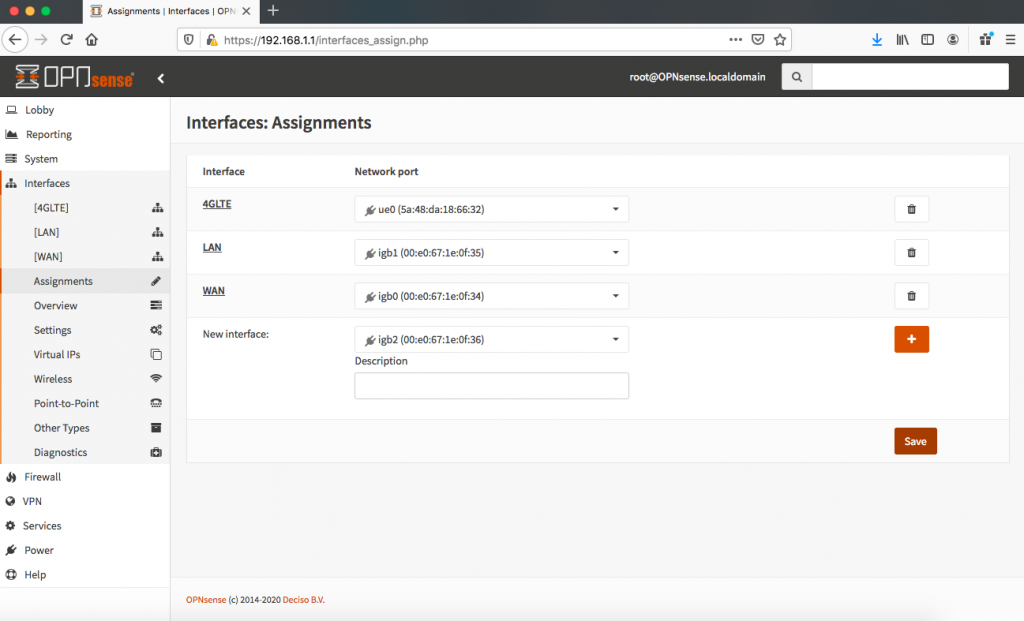This screenshot has width=1024, height=621.
Task: Open the network port dropdown for WAN
Action: coord(491,295)
